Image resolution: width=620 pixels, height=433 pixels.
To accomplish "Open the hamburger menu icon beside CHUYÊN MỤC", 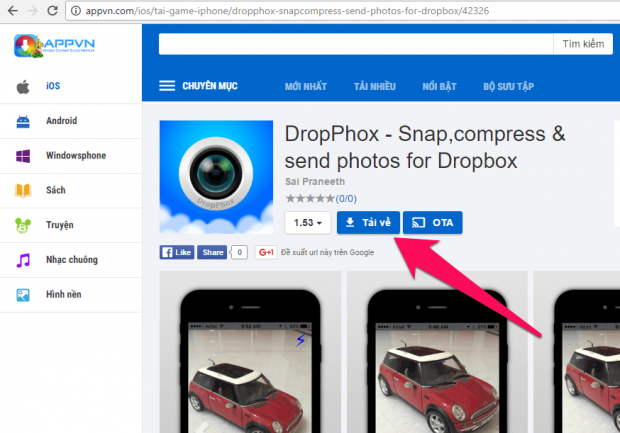I will click(x=167, y=86).
